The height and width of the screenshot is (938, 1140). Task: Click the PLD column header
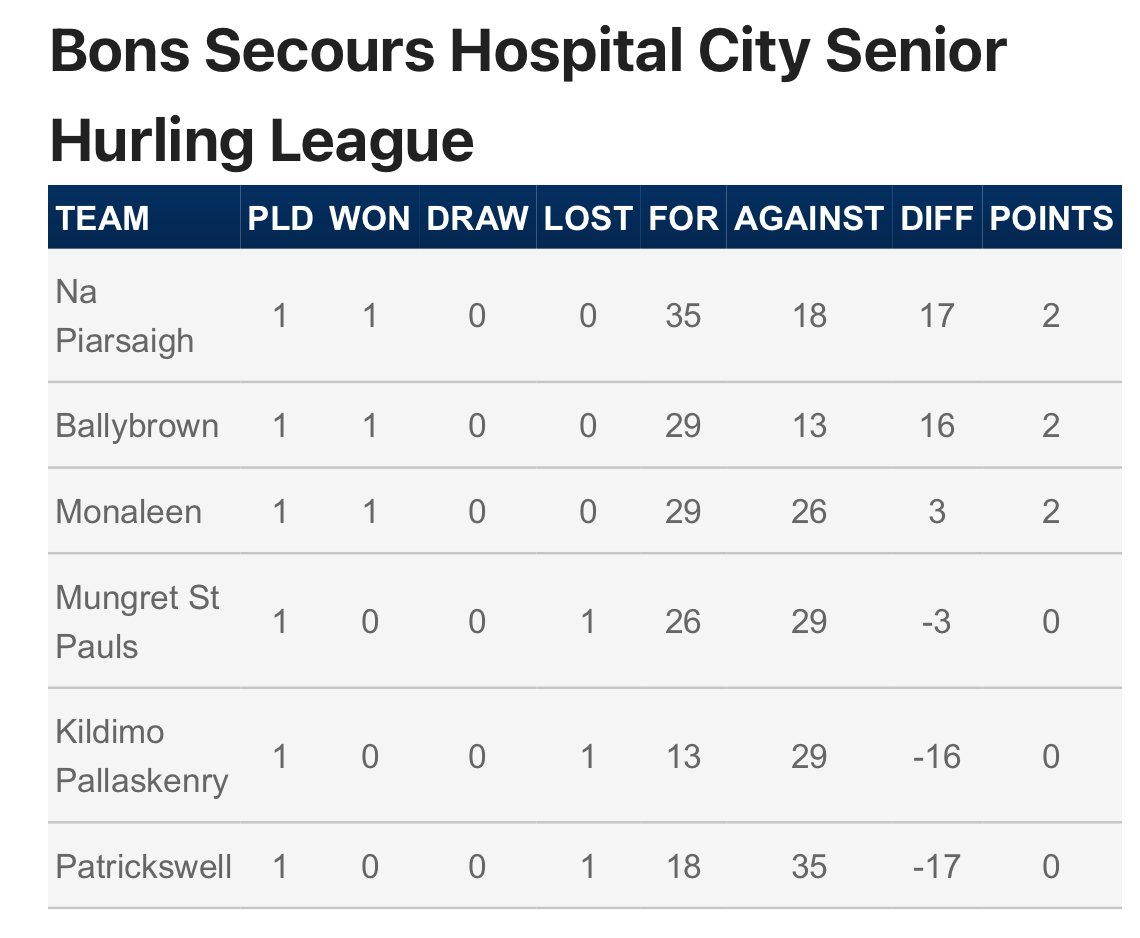coord(280,218)
